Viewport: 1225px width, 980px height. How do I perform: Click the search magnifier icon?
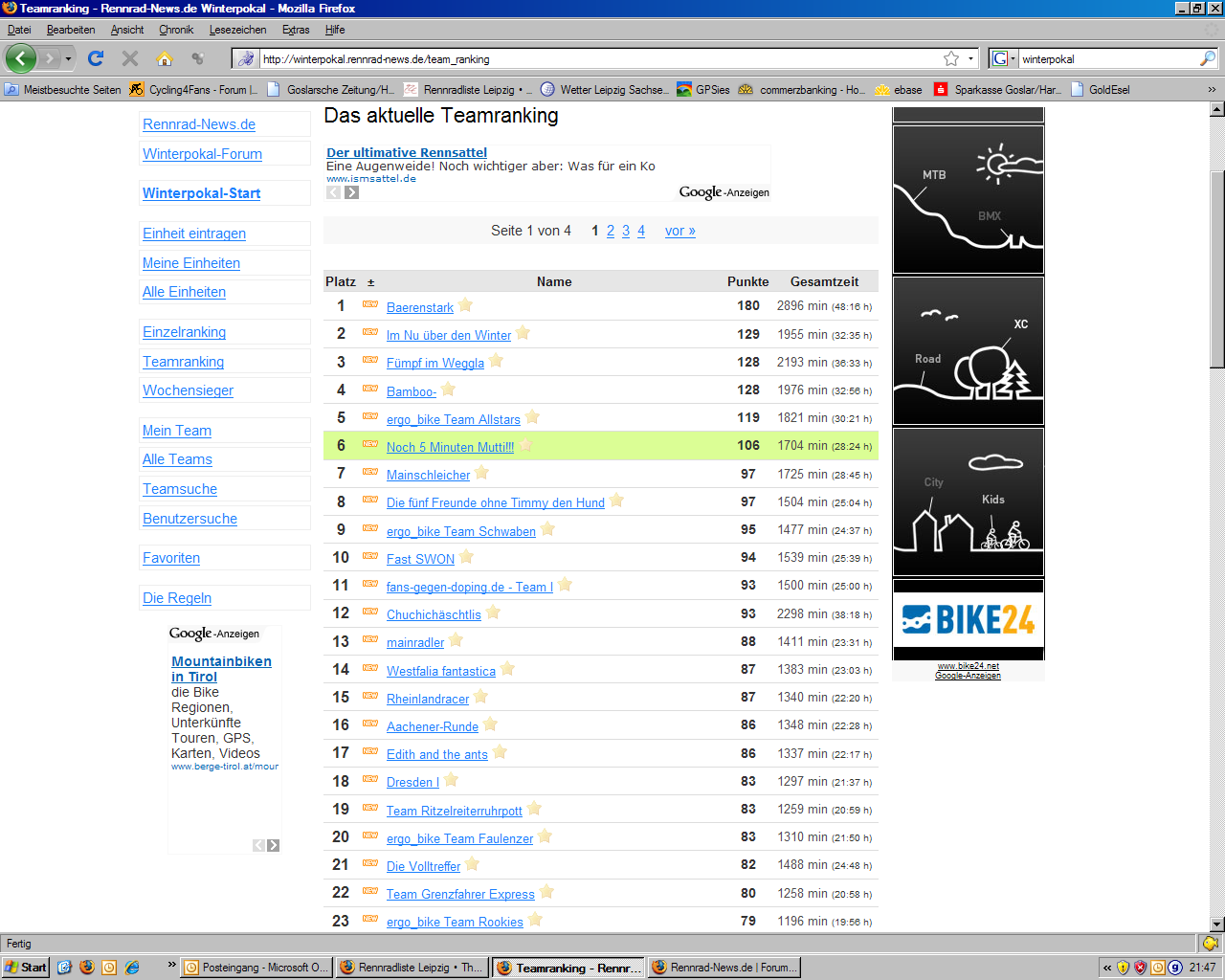(x=1207, y=58)
